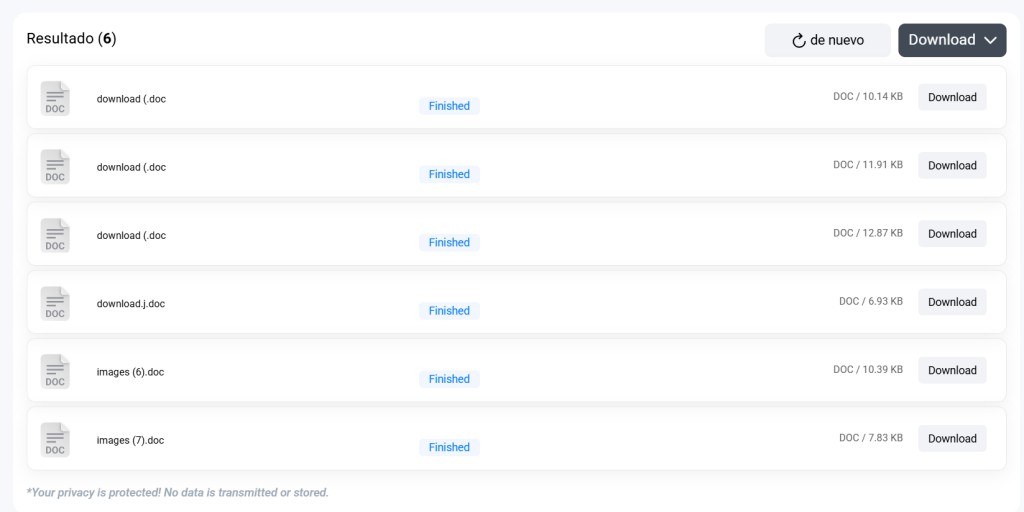Viewport: 1024px width, 512px height.
Task: Download the 12.87 KB doc file
Action: (952, 234)
